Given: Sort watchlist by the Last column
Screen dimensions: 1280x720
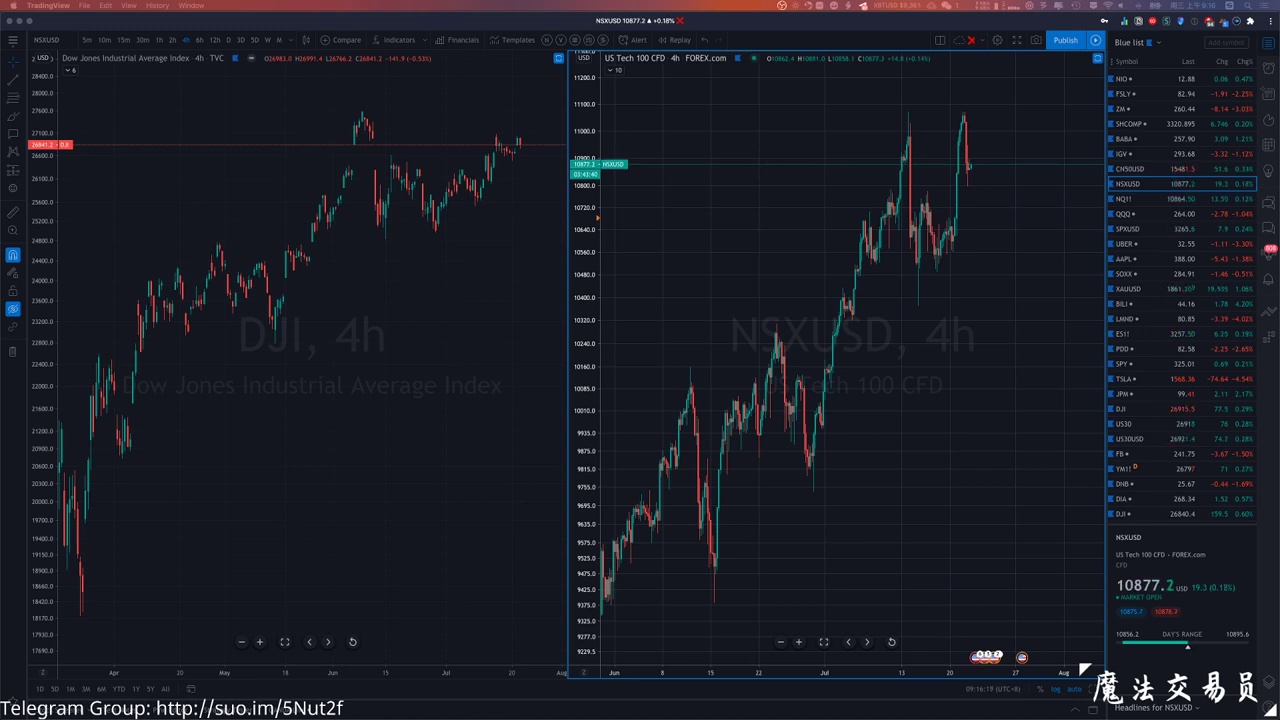Looking at the screenshot, I should tap(1188, 62).
